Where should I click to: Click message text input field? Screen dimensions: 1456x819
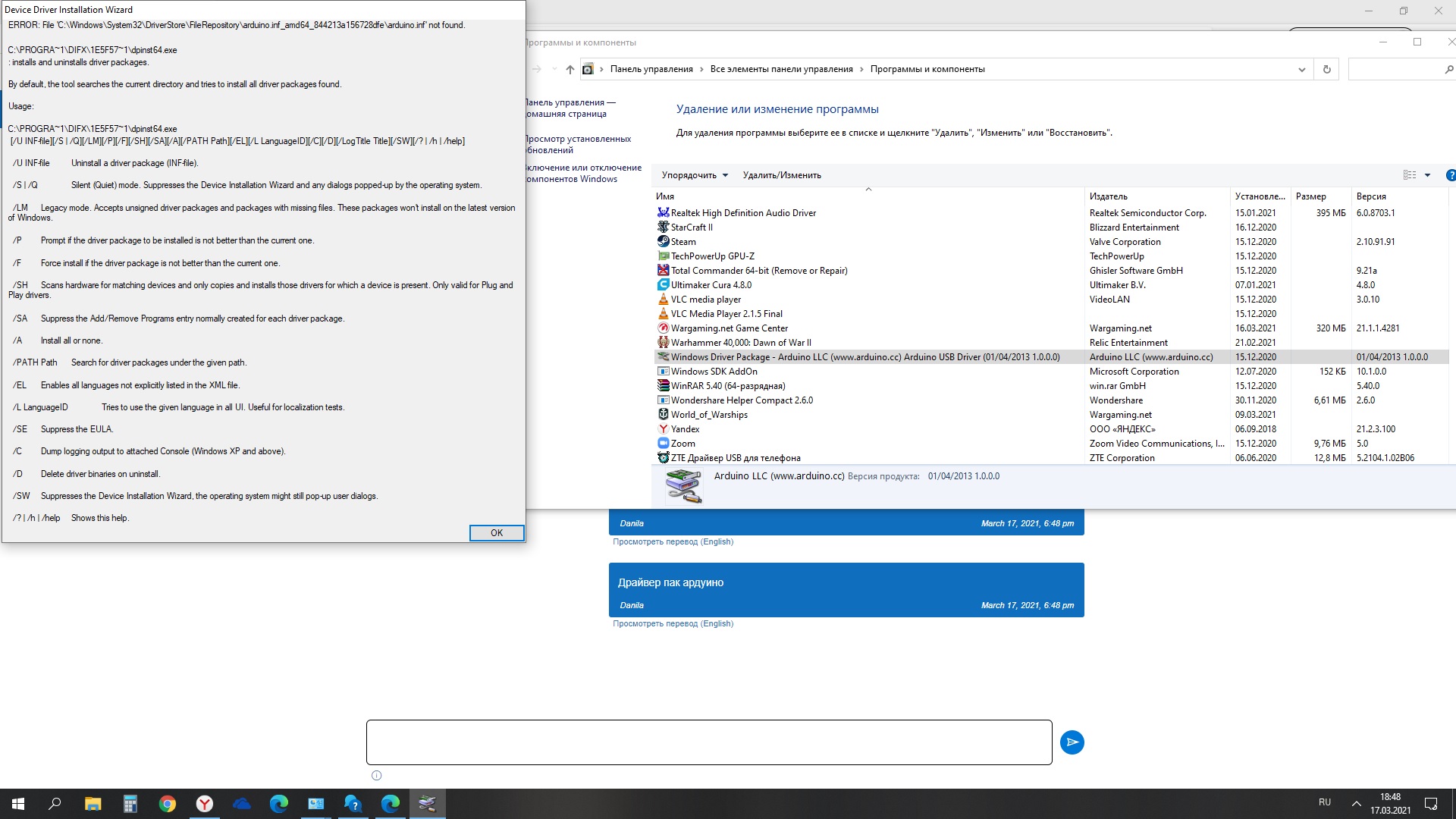tap(709, 742)
